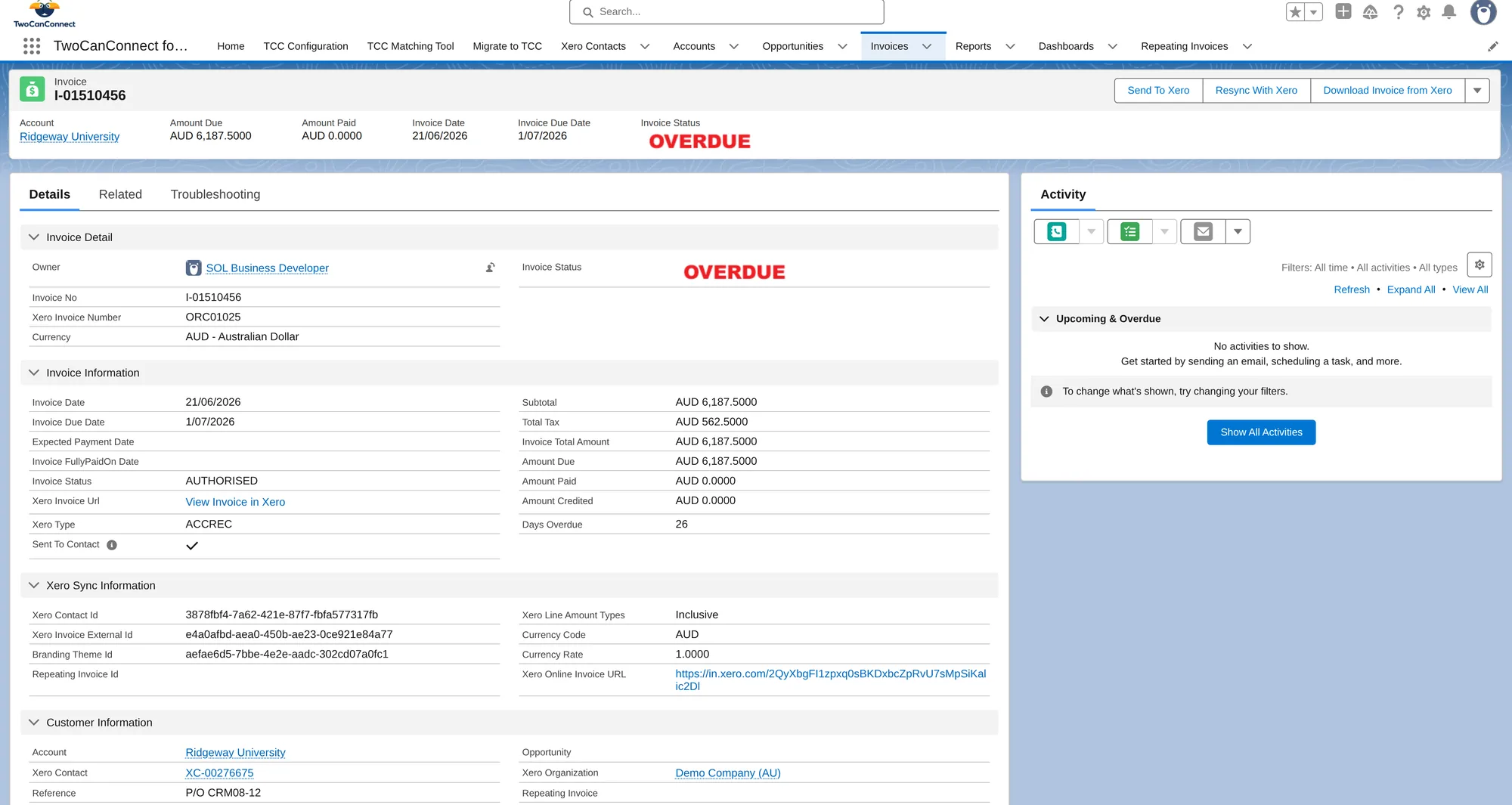Click the Favorites star icon
Image resolution: width=1512 pixels, height=805 pixels.
(1296, 12)
